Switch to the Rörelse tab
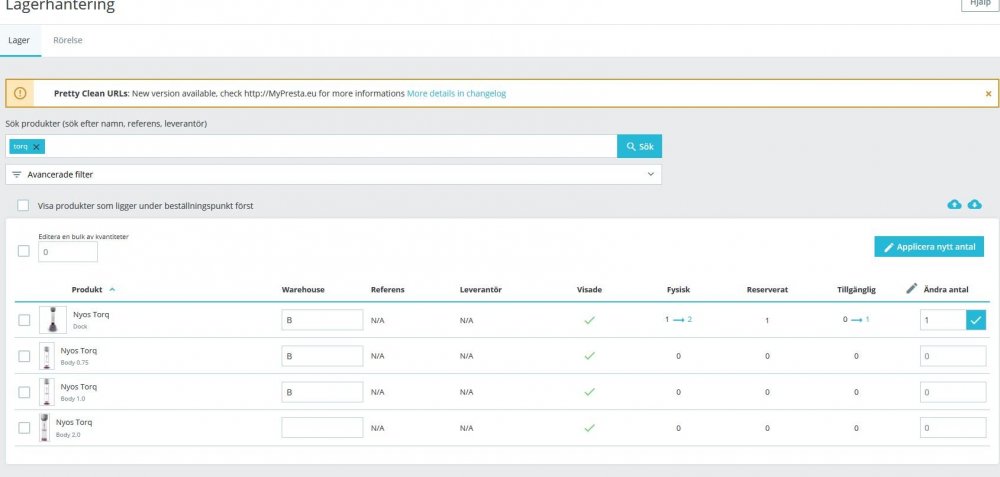 tap(68, 41)
